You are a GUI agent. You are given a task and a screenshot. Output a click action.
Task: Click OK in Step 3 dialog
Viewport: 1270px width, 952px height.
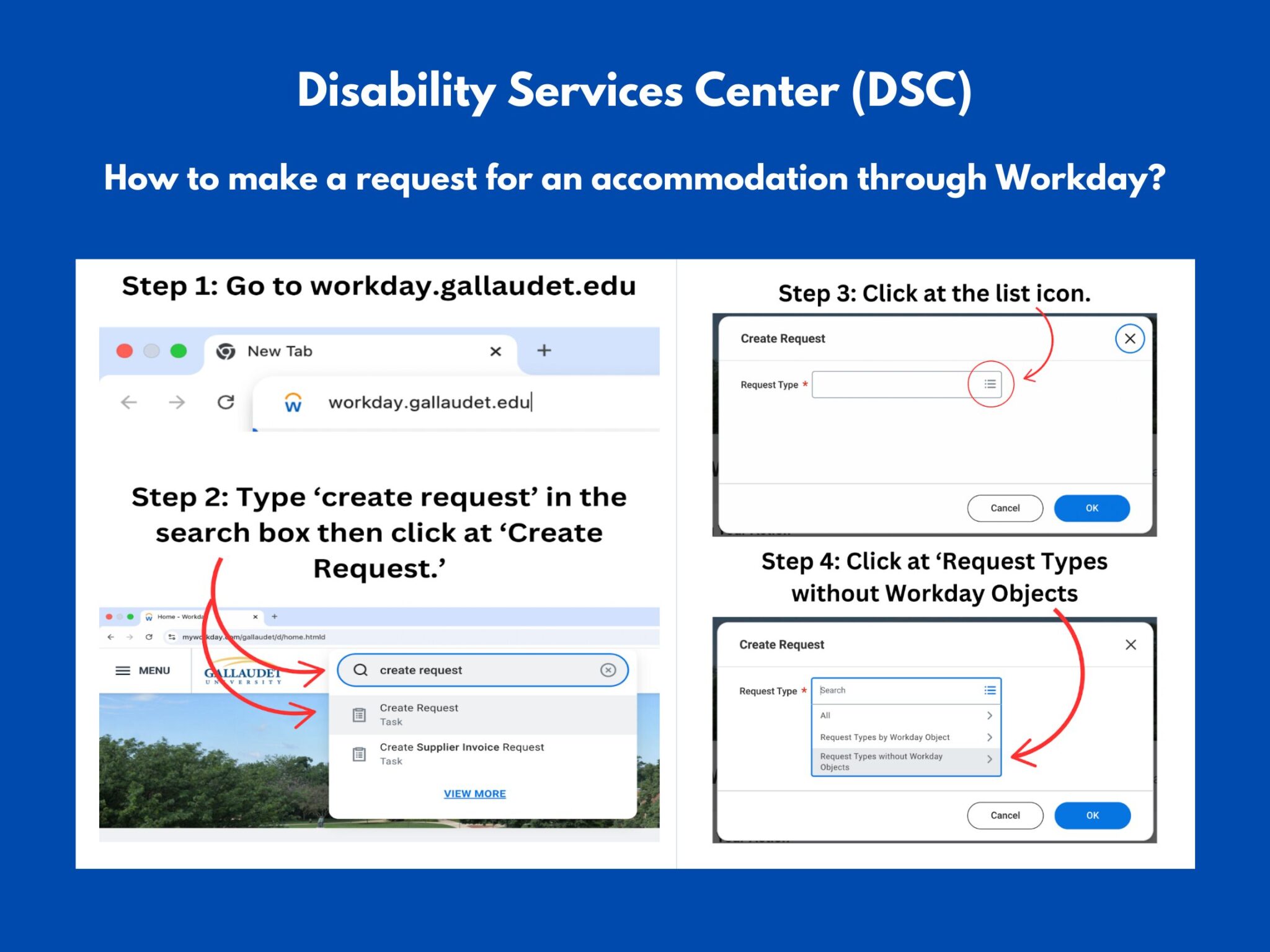click(1092, 508)
